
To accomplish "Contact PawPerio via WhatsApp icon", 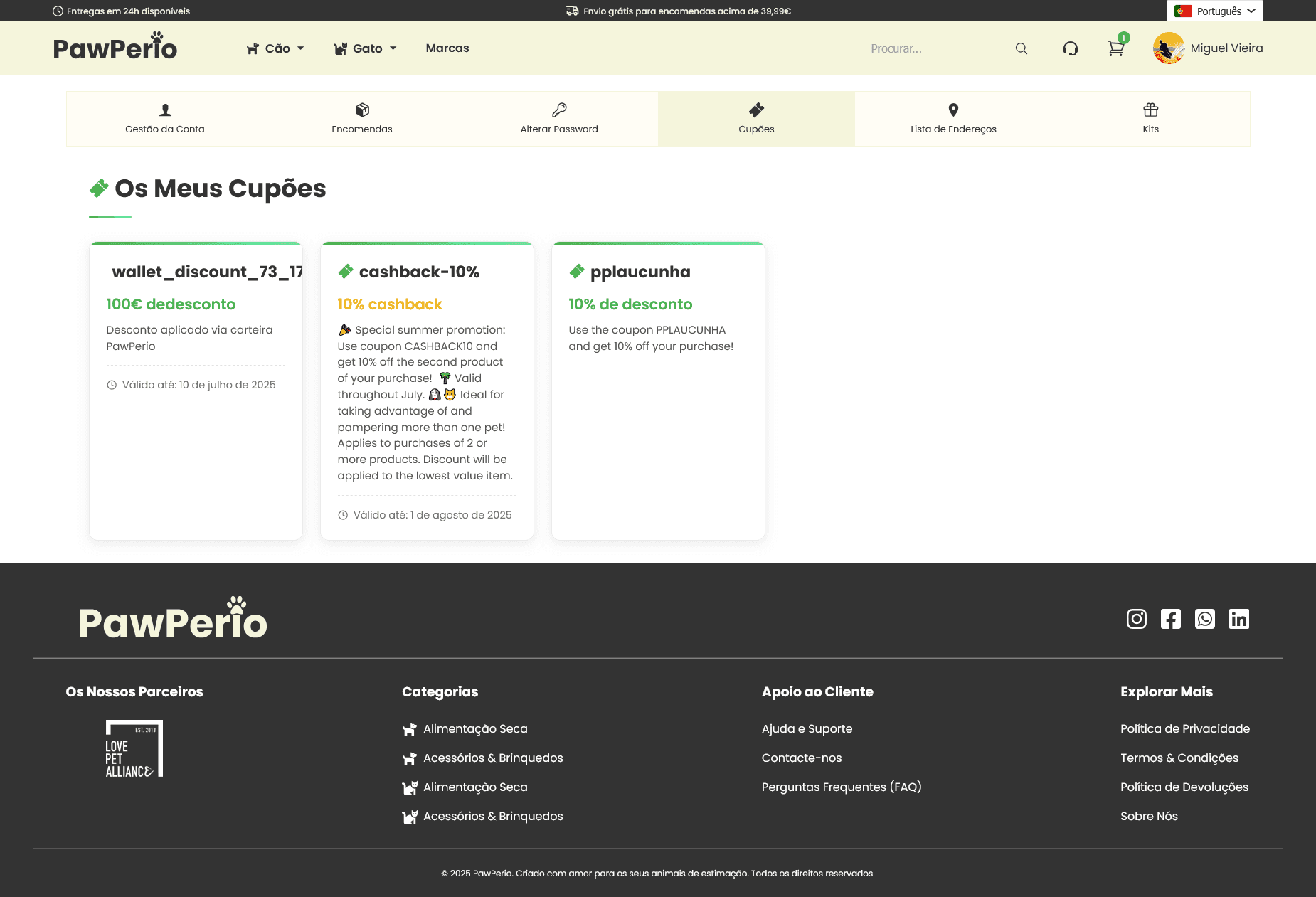I will [1204, 619].
